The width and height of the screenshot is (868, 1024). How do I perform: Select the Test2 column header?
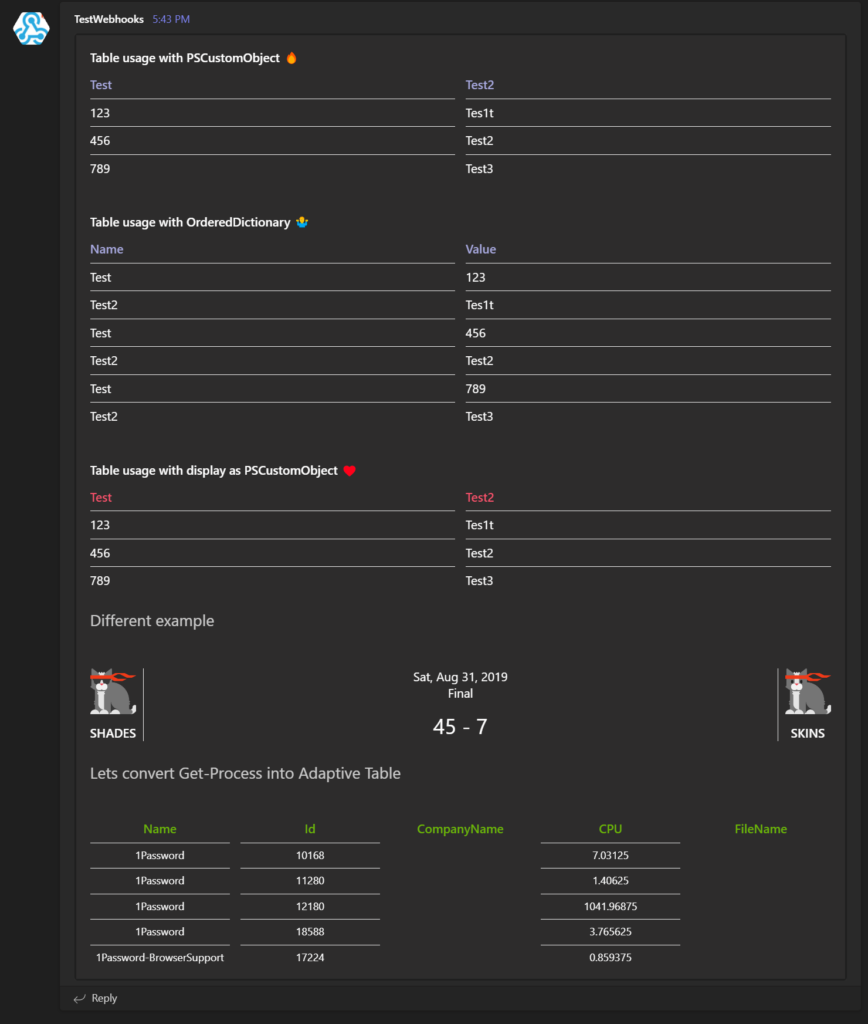(x=476, y=85)
